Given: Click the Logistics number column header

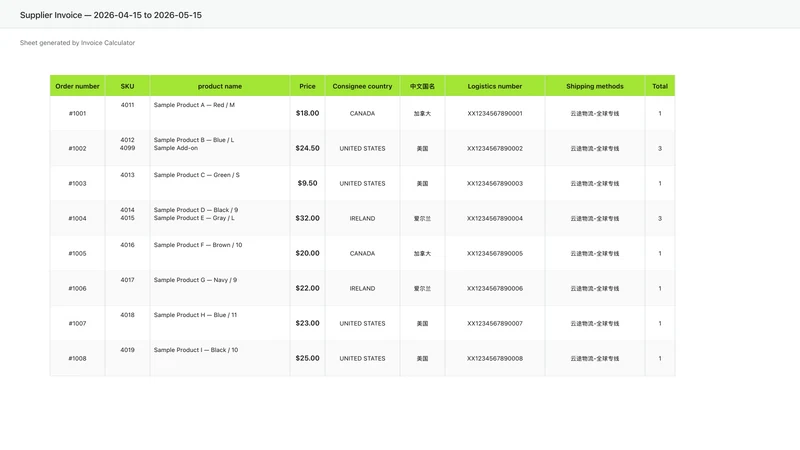Looking at the screenshot, I should pos(495,86).
